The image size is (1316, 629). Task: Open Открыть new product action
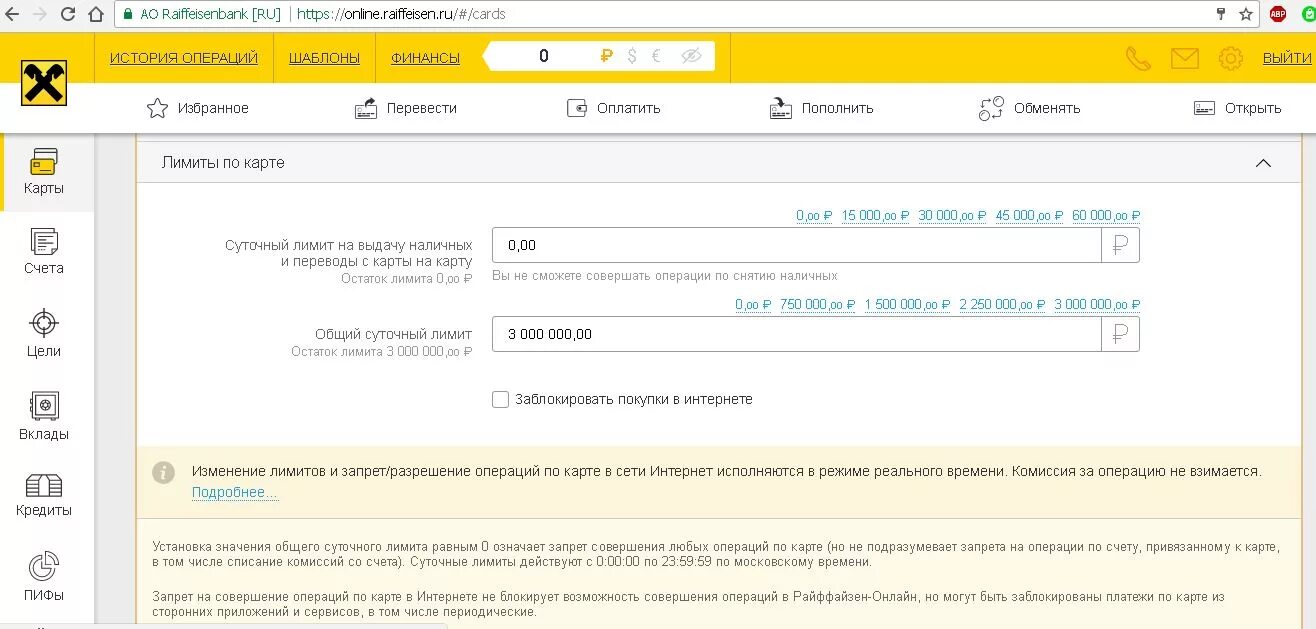(x=1237, y=108)
